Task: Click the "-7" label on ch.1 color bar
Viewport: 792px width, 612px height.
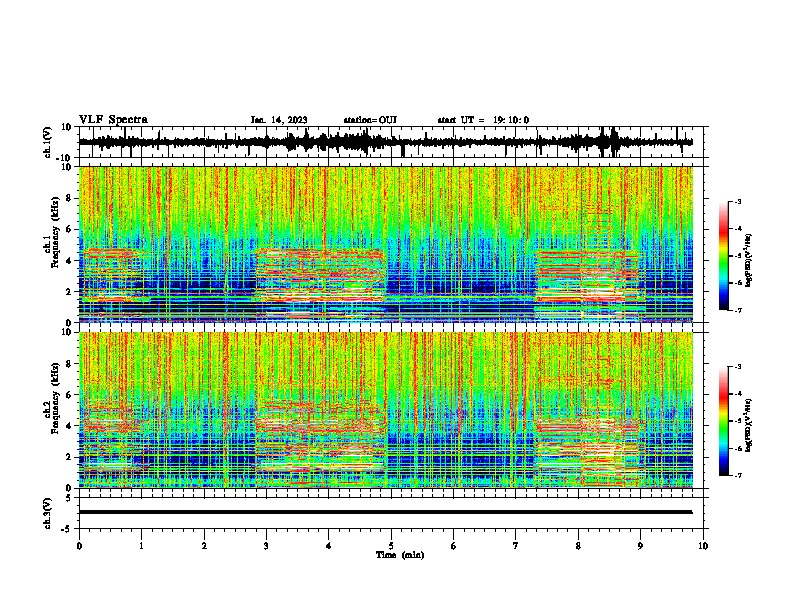Action: [x=738, y=310]
